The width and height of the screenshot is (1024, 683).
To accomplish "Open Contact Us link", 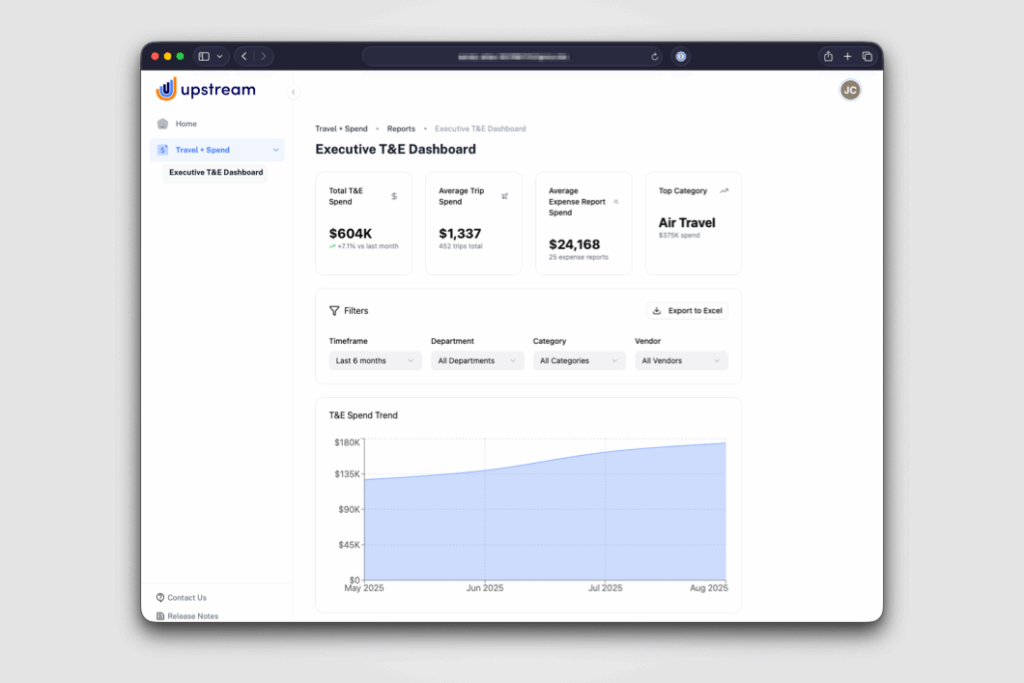I will [187, 597].
